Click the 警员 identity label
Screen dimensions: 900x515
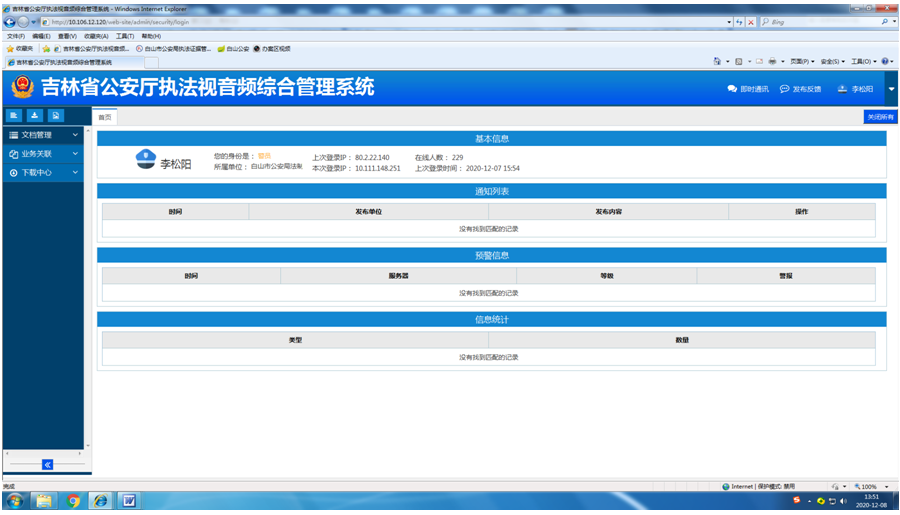point(264,156)
